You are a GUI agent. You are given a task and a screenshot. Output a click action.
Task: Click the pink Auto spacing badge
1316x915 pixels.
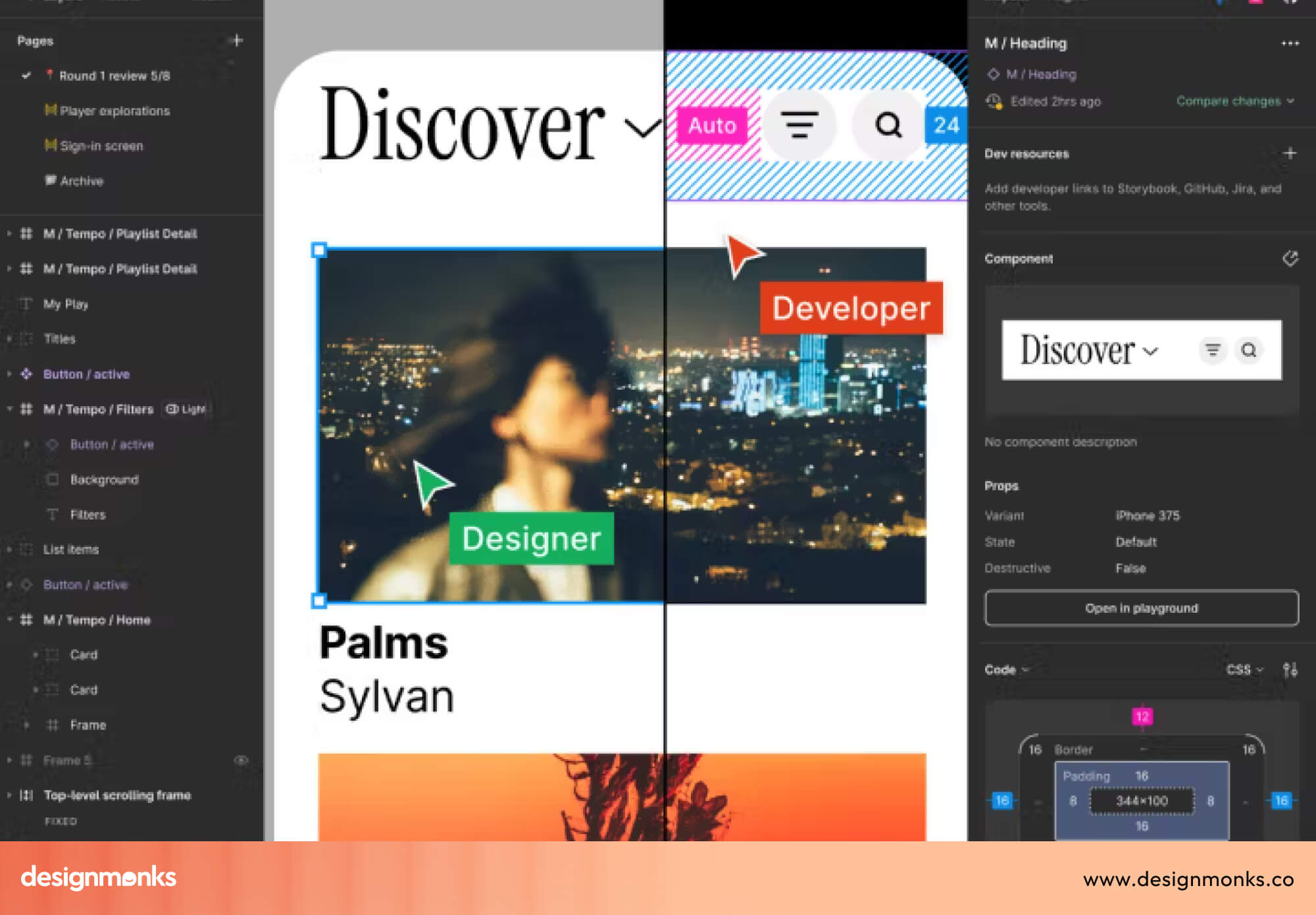[712, 125]
